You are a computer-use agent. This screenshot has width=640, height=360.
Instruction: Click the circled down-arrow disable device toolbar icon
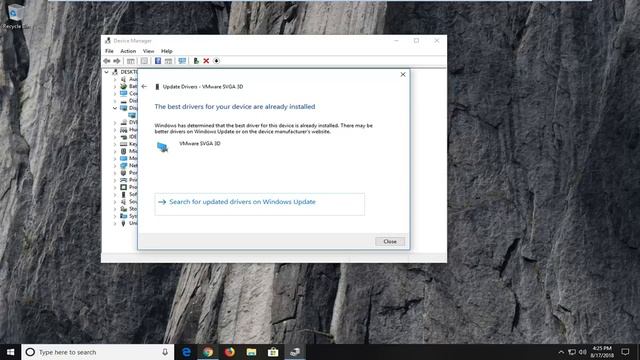[x=216, y=61]
